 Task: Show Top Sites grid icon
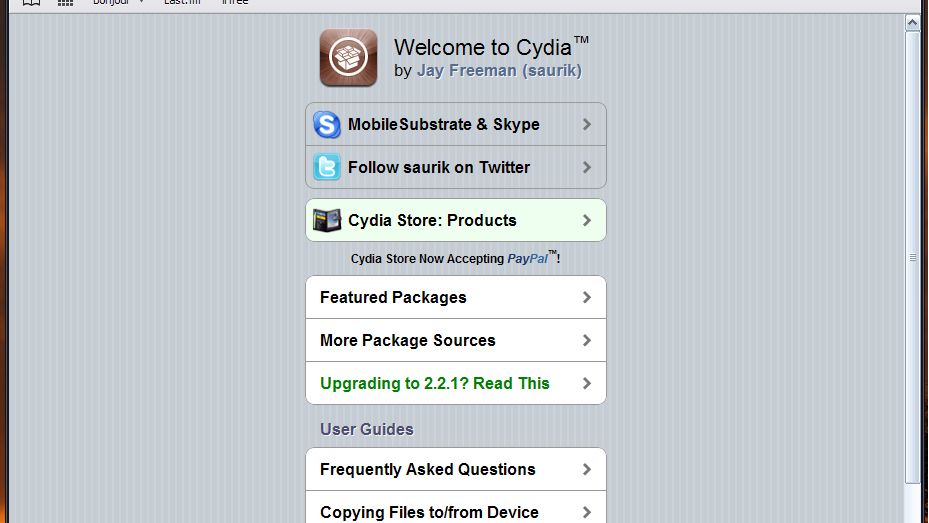[65, 3]
